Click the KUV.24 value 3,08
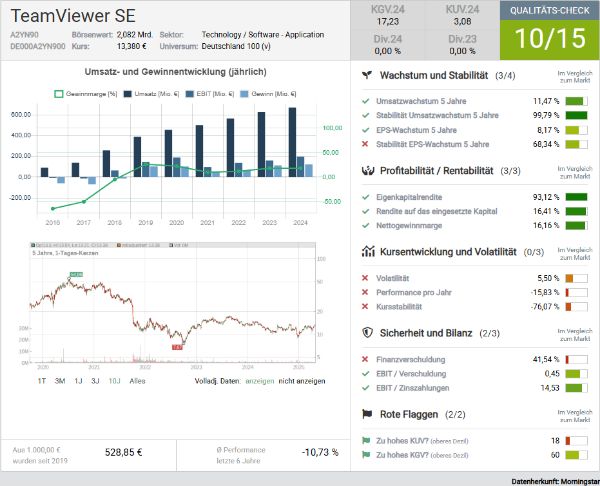This screenshot has height=486, width=600. 462,21
